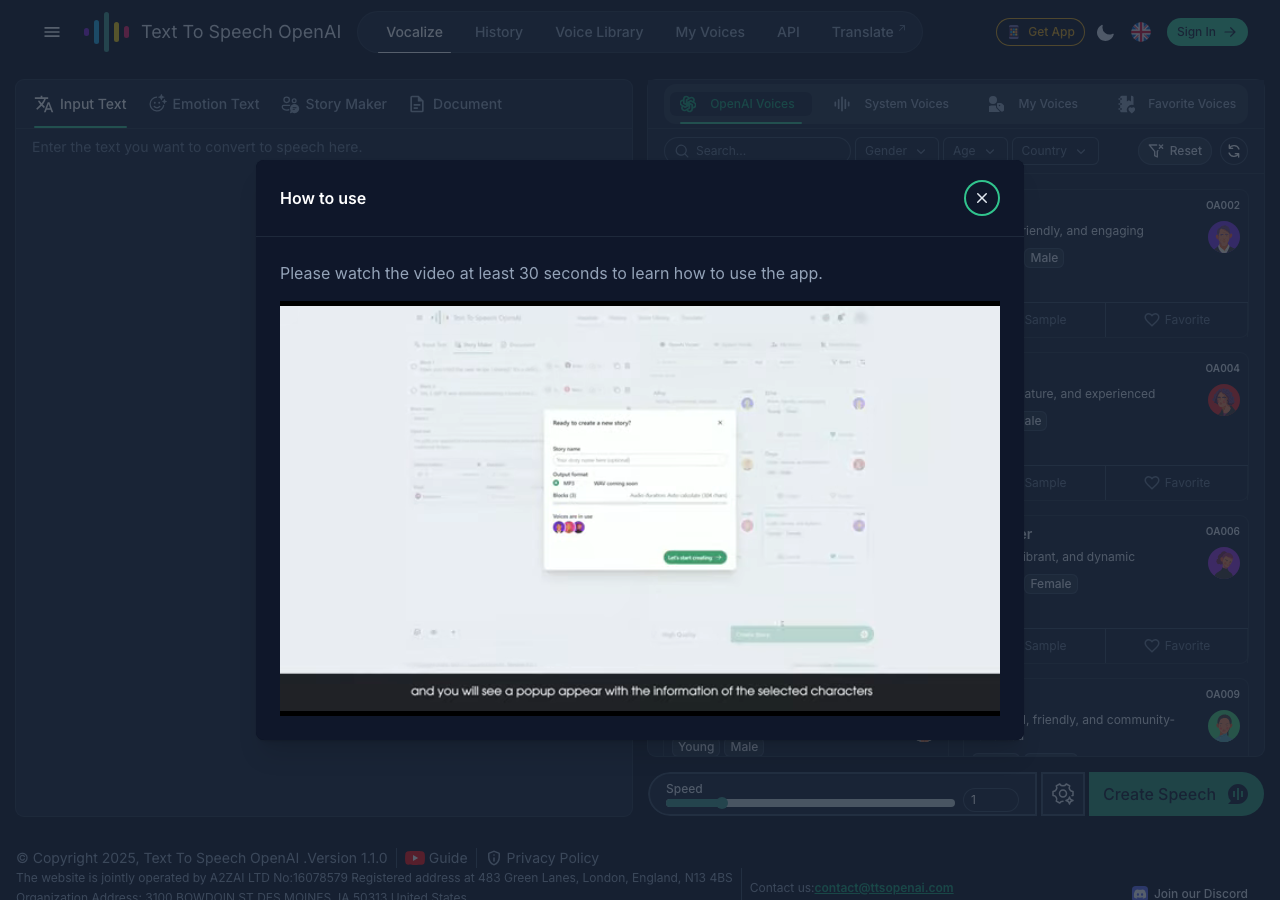This screenshot has width=1280, height=900.
Task: Click the Male tag on OA002
Action: coord(1044,258)
